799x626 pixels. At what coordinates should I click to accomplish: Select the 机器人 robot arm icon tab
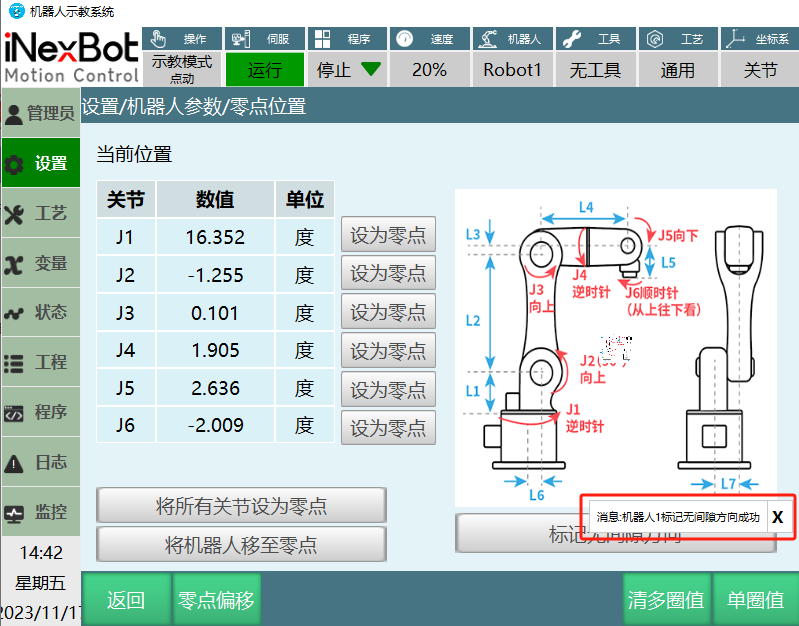(x=511, y=39)
